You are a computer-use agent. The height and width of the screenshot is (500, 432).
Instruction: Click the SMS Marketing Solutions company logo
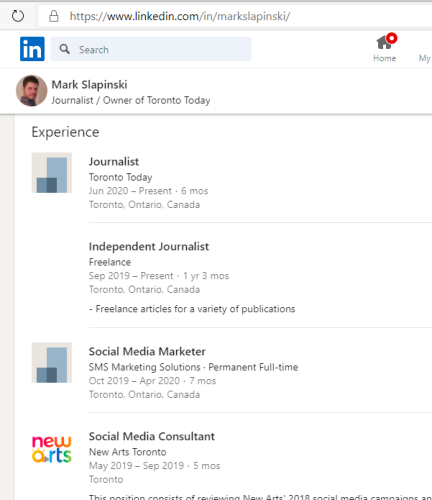pos(52,363)
